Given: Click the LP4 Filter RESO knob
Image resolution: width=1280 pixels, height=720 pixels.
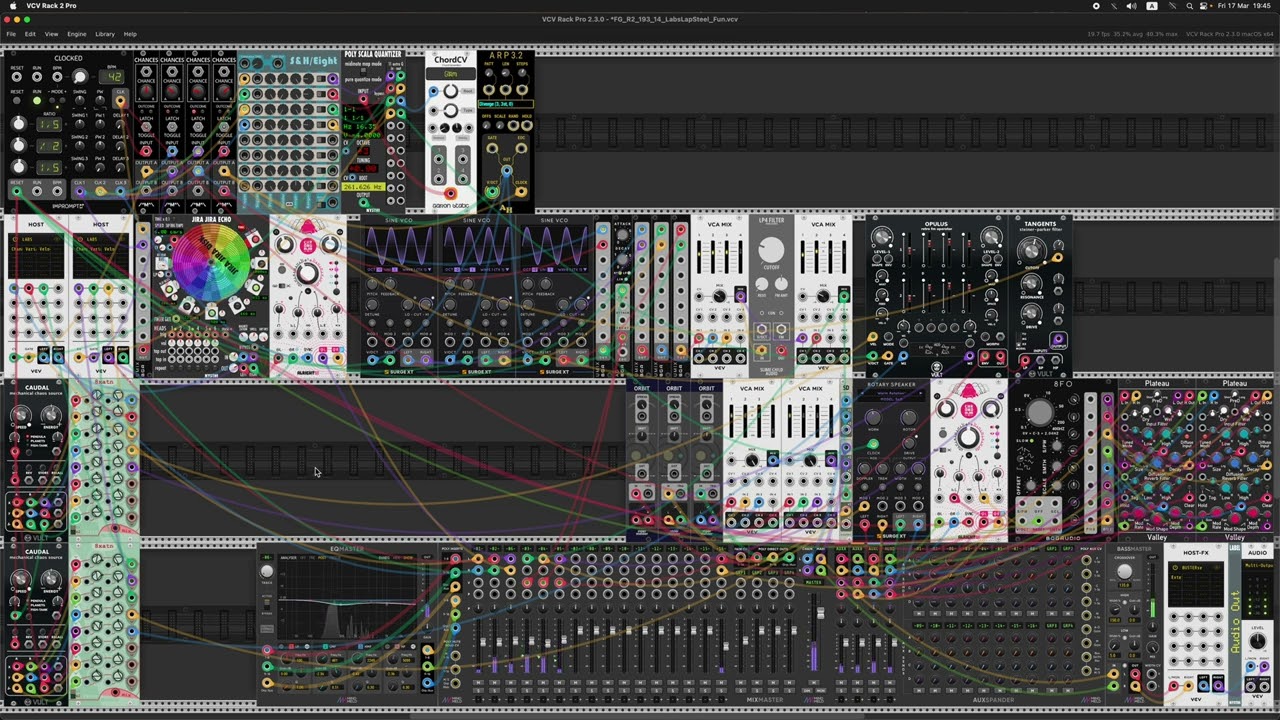Looking at the screenshot, I should tap(762, 284).
